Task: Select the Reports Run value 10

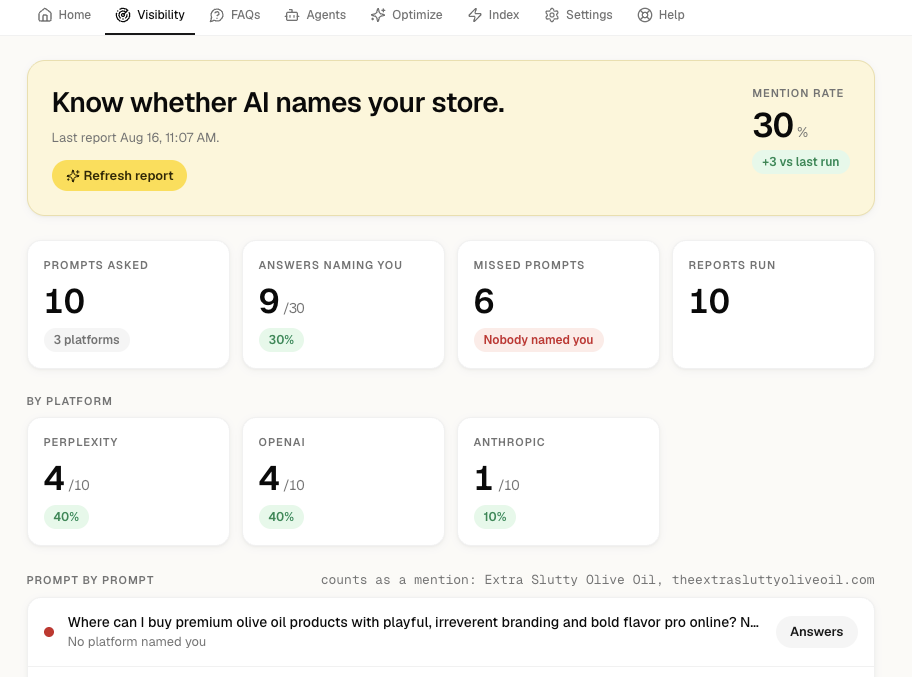Action: [x=709, y=301]
